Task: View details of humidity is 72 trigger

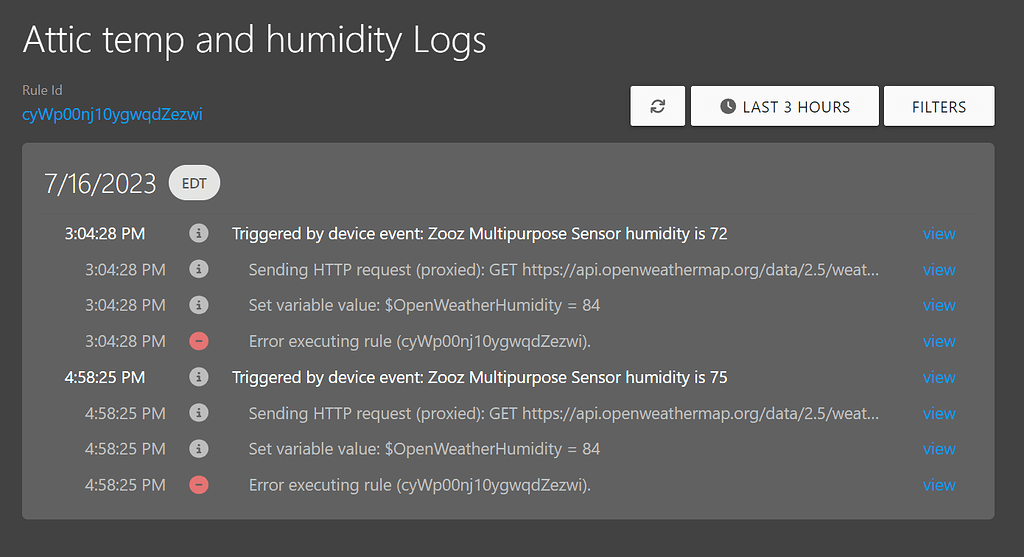Action: click(x=938, y=234)
